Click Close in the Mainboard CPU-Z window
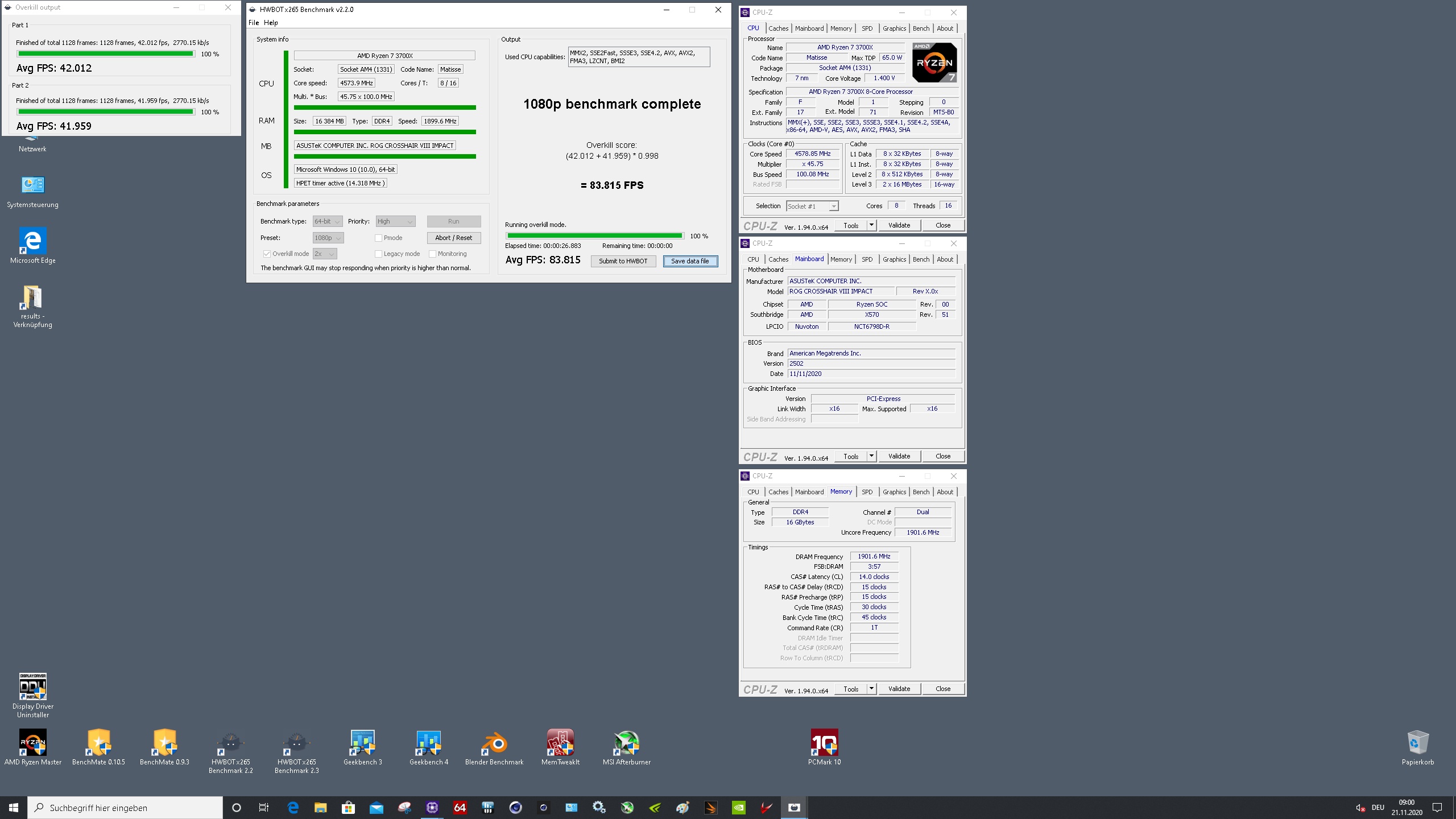 [x=942, y=456]
